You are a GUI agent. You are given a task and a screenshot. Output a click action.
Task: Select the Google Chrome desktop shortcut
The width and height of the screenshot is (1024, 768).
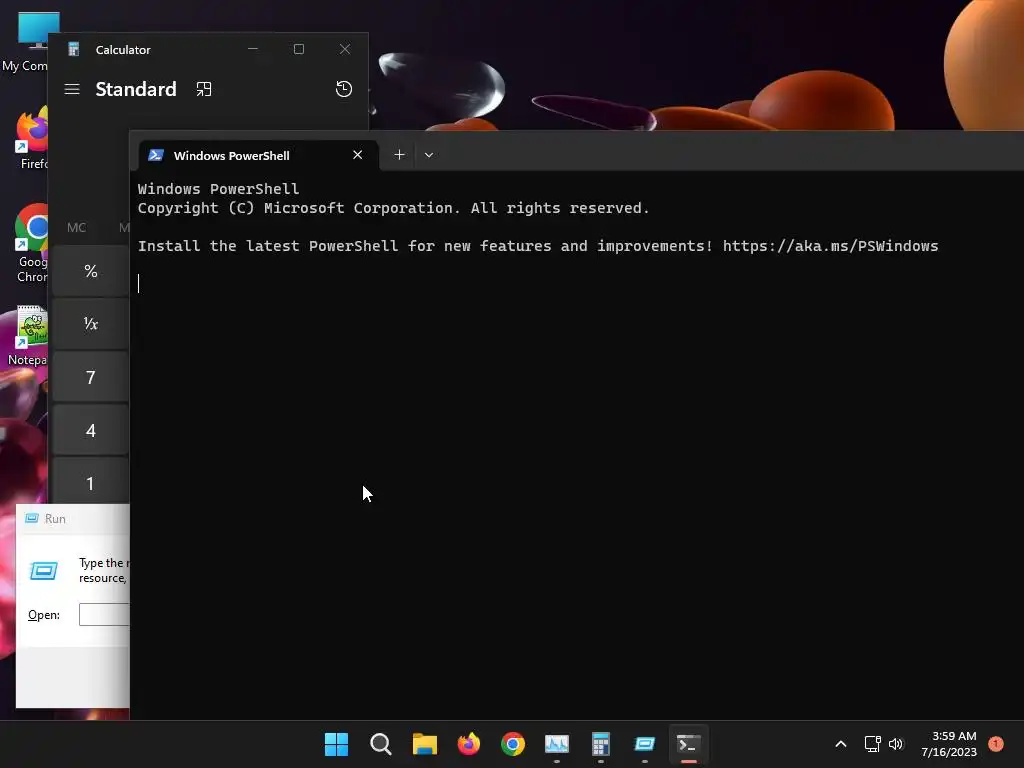[31, 244]
